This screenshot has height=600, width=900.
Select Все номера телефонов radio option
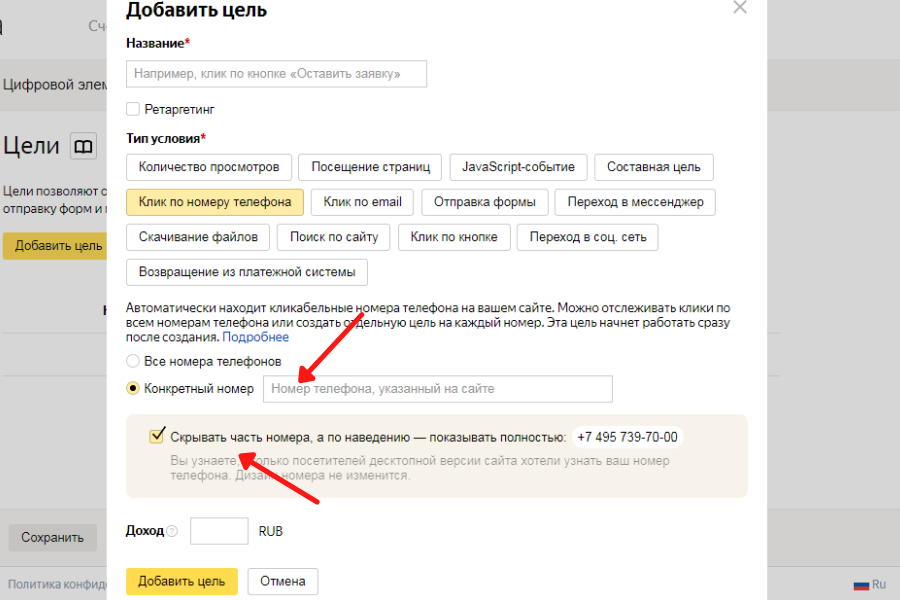(133, 361)
